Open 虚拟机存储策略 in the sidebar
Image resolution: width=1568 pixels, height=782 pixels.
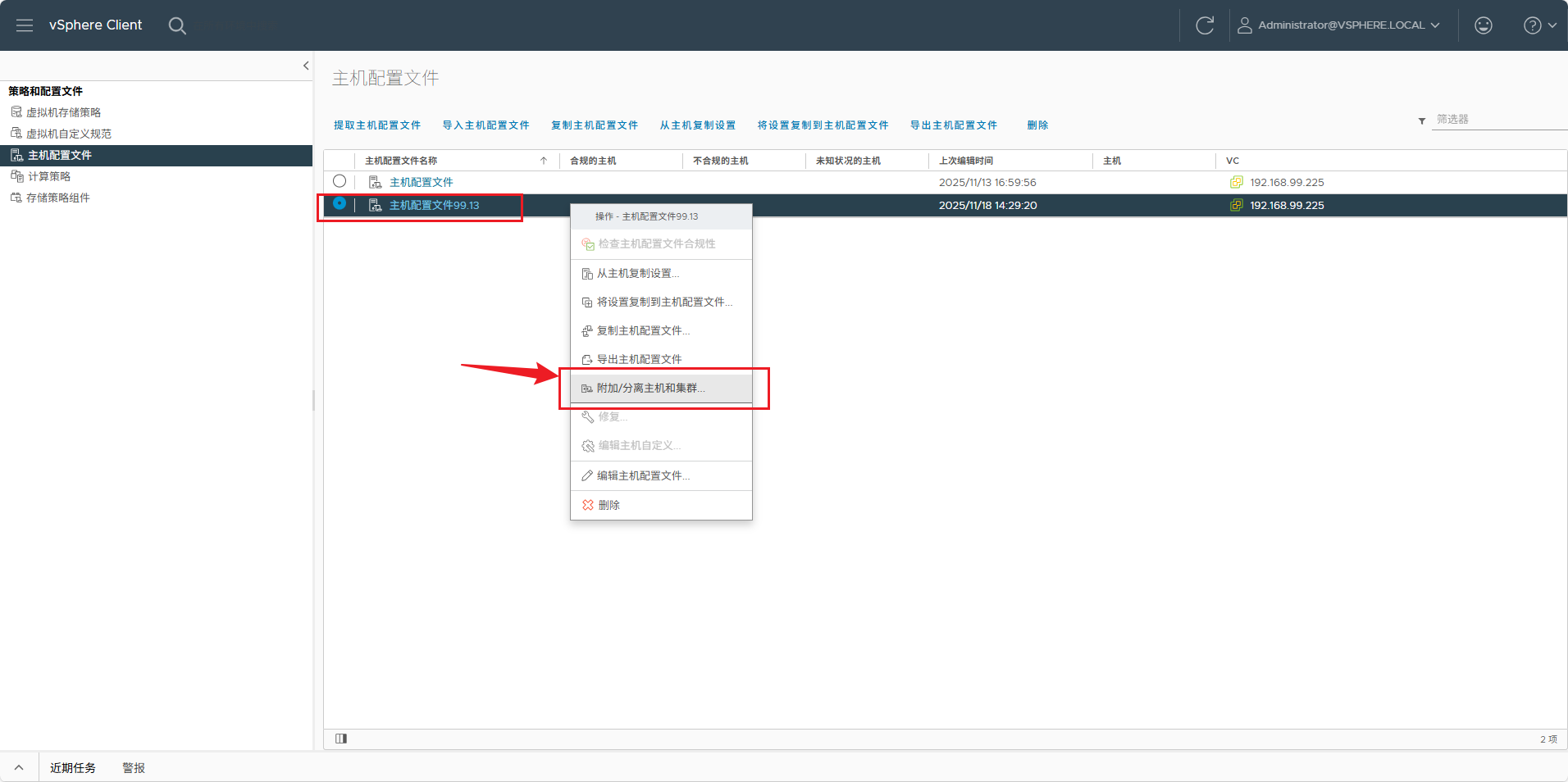[x=63, y=112]
